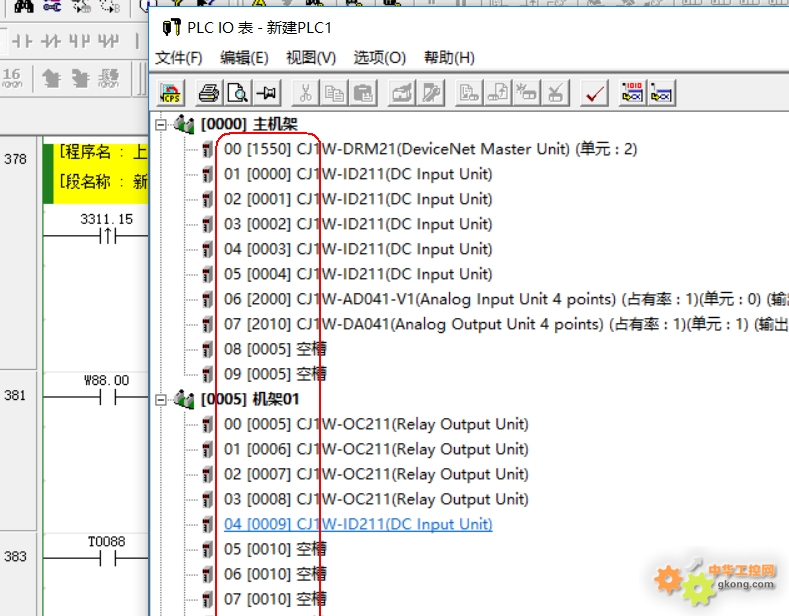Screen dimensions: 789x616
Task: Select slot 00 CJ1W-DRM21 DeviceNet Master Unit
Action: click(x=430, y=149)
